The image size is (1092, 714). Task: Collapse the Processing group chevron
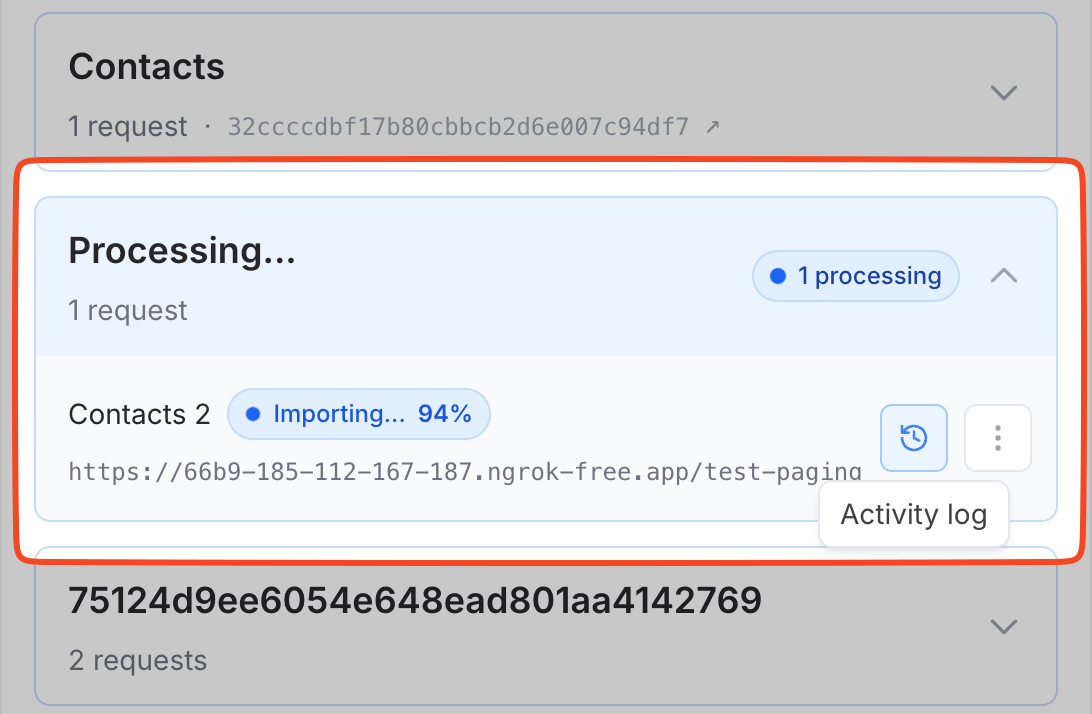pos(1003,276)
